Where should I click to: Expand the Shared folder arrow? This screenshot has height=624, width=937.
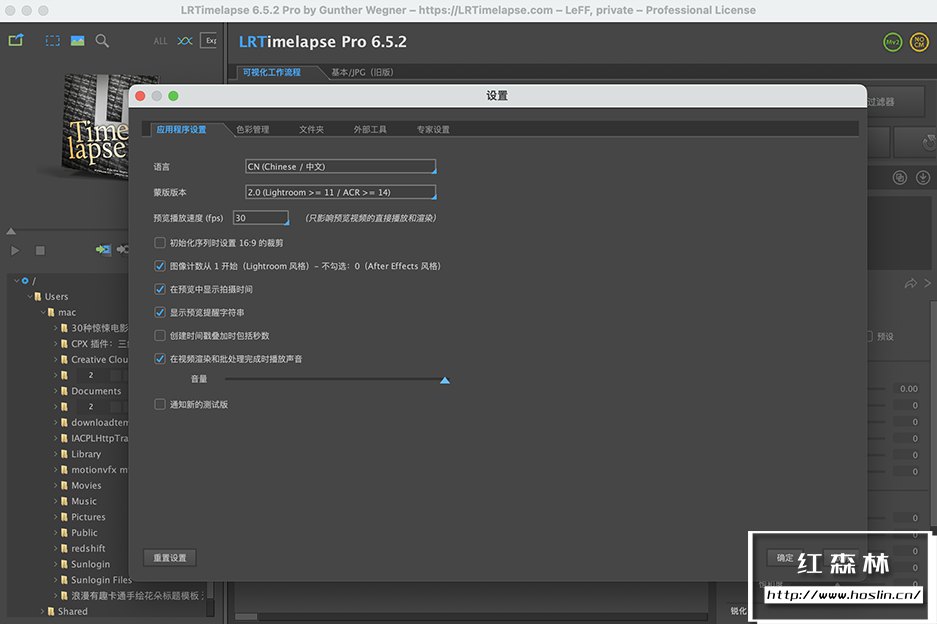pos(42,611)
